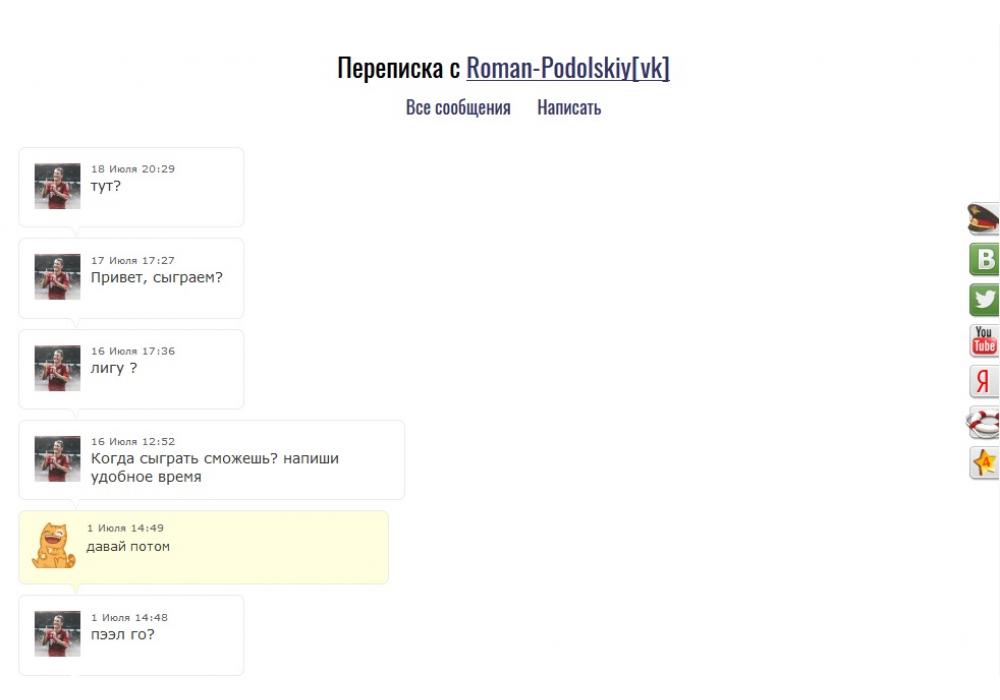Viewport: 1000px width, 700px height.
Task: Click the timestamp '16 Июля 17:36'
Action: (133, 351)
